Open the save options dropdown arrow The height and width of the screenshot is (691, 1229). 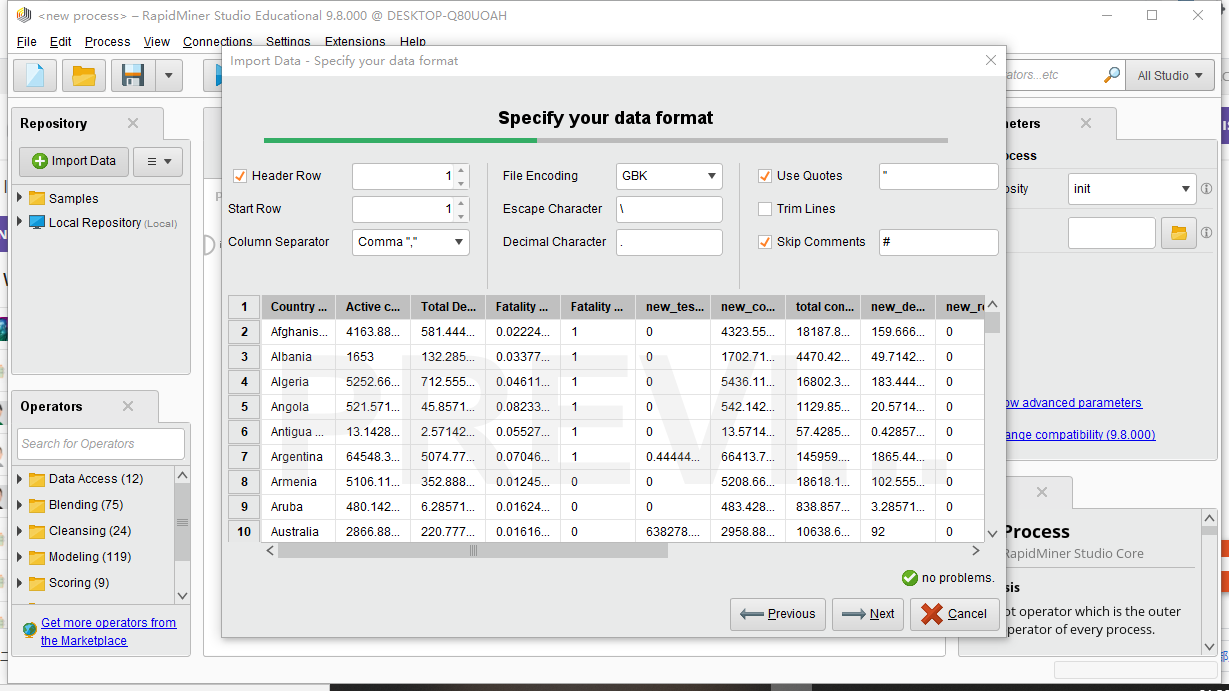coord(168,76)
